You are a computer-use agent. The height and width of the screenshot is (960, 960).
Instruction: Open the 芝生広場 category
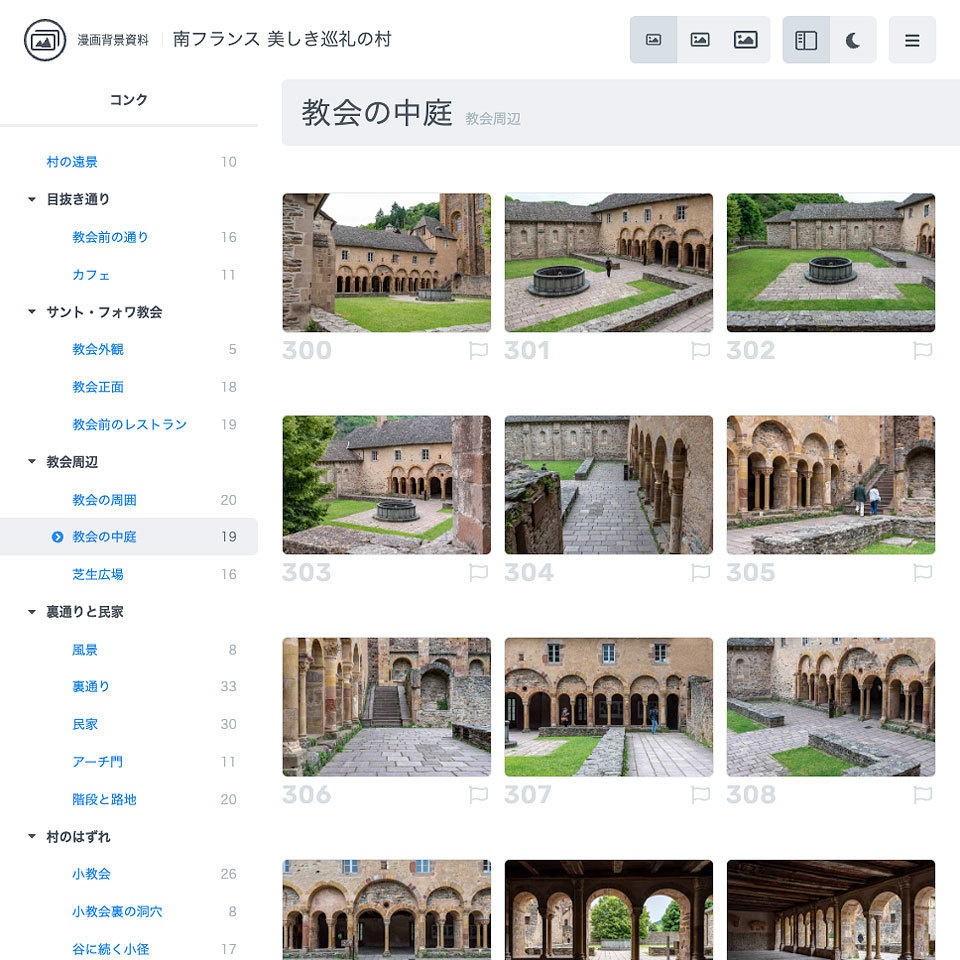(98, 574)
